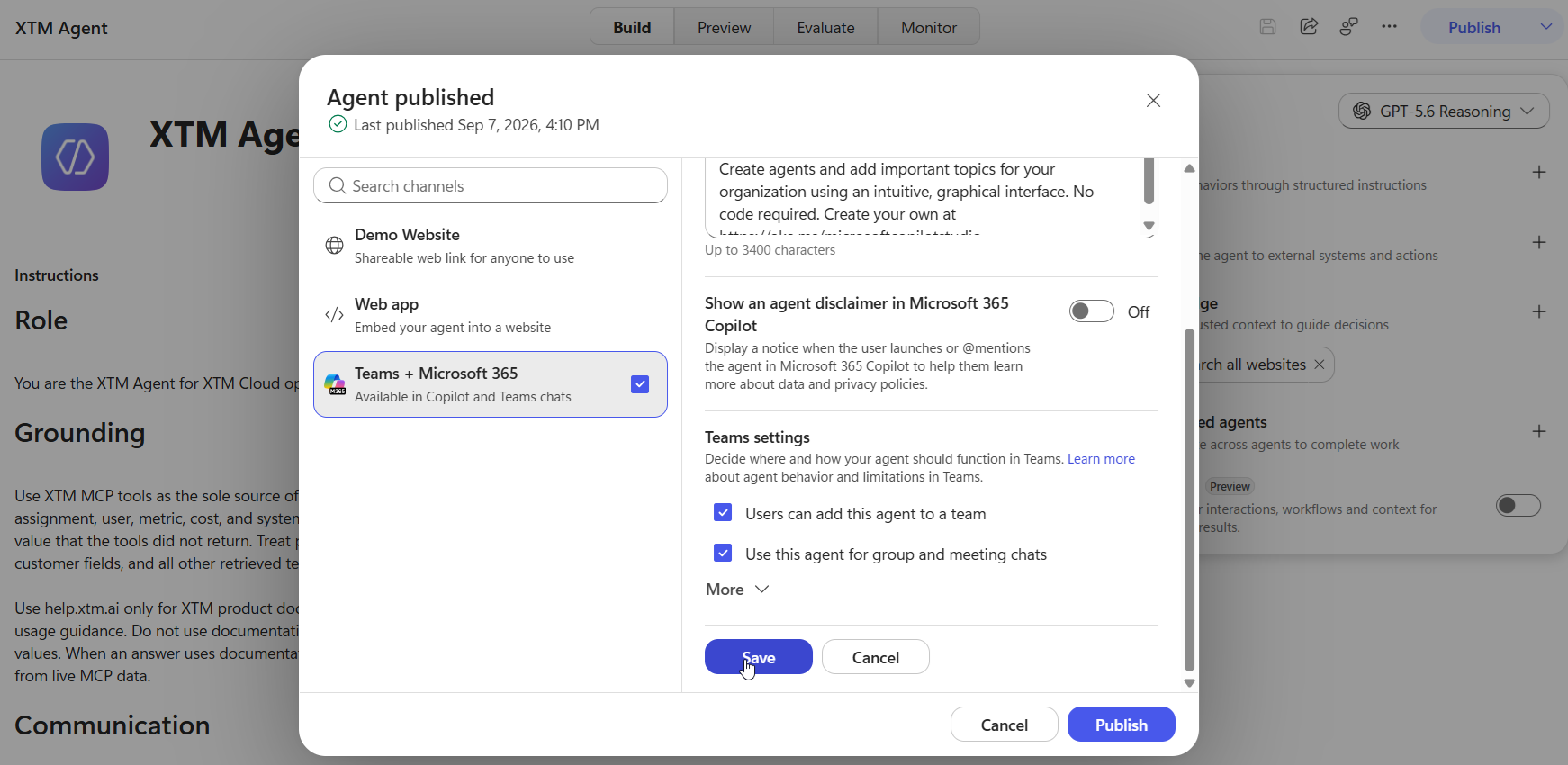Switch to the Evaluate tab

(x=825, y=27)
